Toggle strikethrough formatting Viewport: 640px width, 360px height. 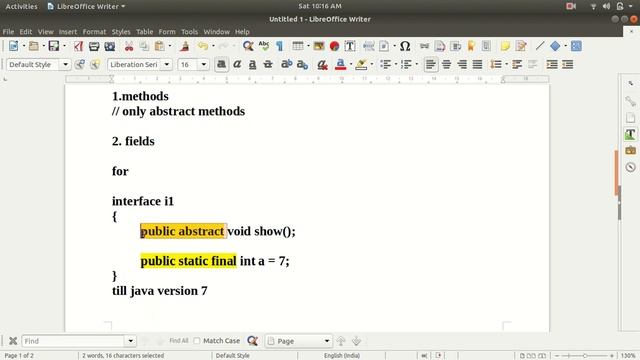click(268, 64)
